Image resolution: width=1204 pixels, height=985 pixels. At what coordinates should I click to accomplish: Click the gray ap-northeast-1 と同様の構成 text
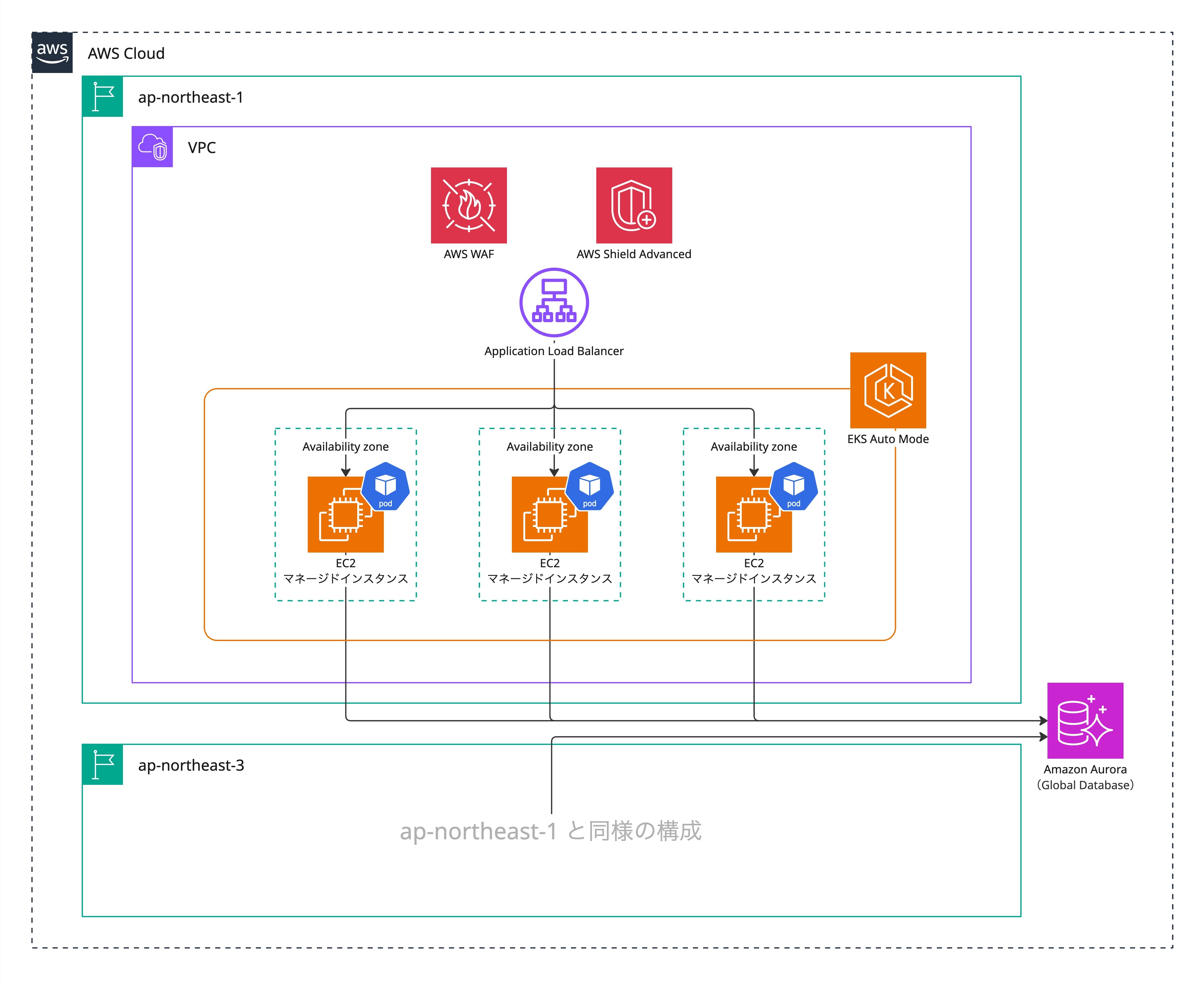[550, 831]
